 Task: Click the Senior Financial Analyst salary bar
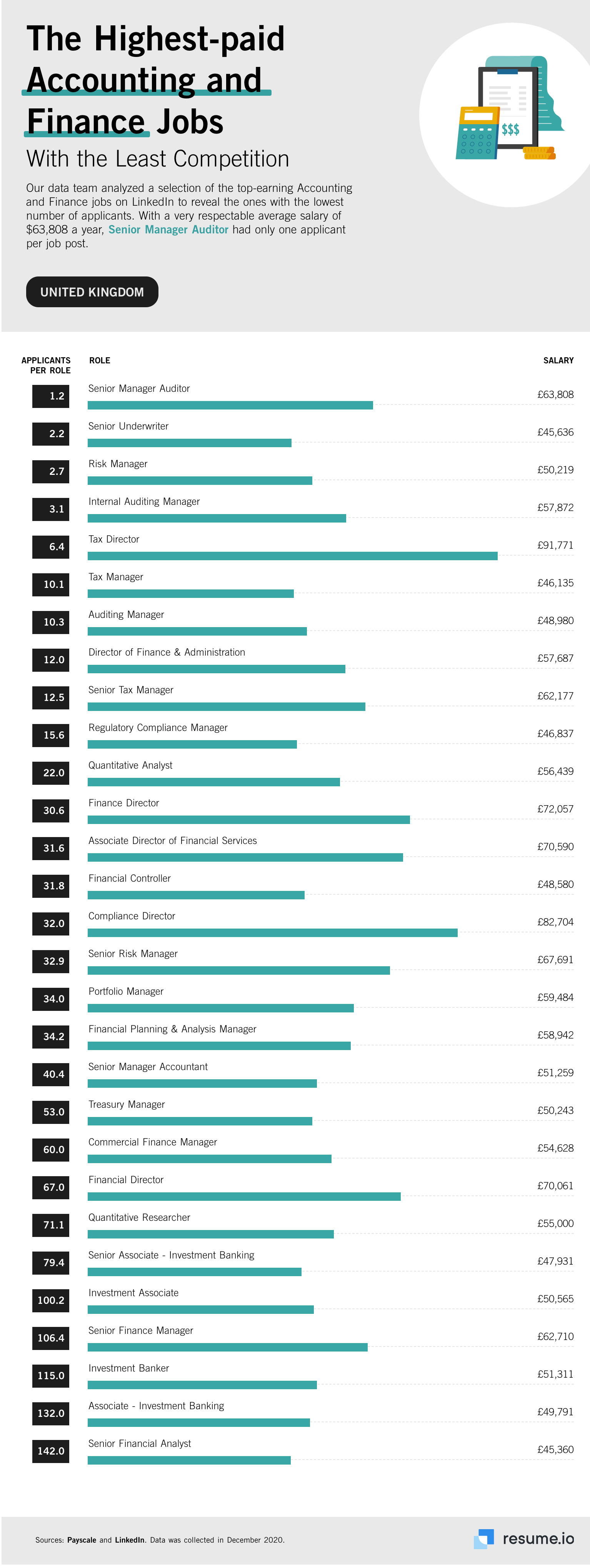click(189, 1460)
